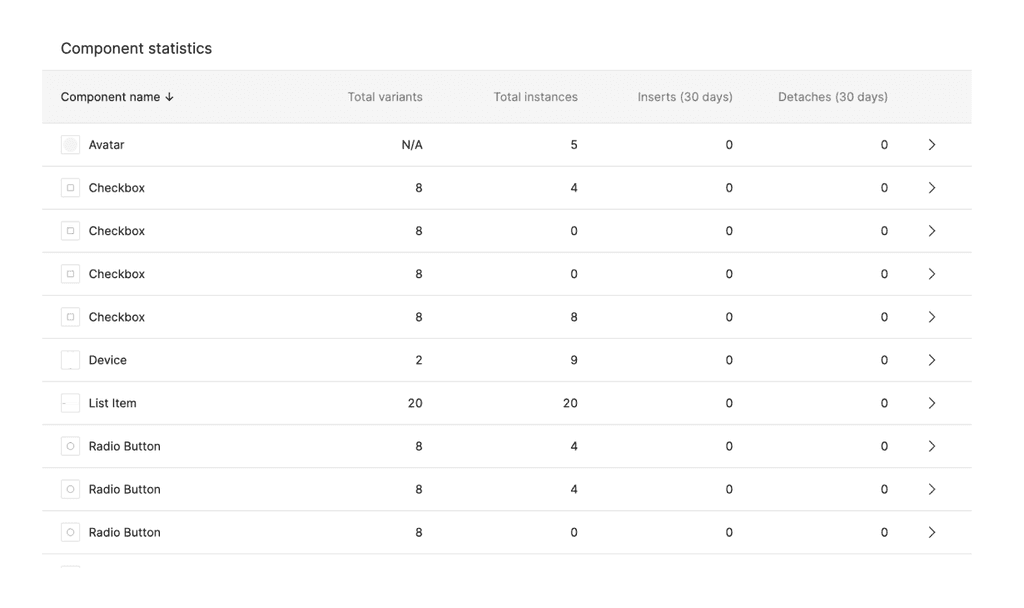The image size is (1024, 608).
Task: Open the Device row chevron arrow
Action: pos(931,360)
